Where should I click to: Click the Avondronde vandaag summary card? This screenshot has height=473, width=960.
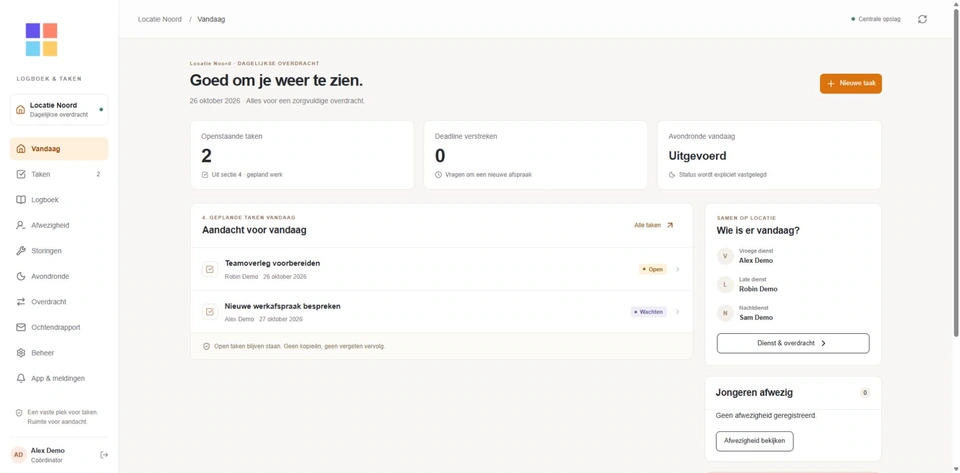(x=769, y=155)
